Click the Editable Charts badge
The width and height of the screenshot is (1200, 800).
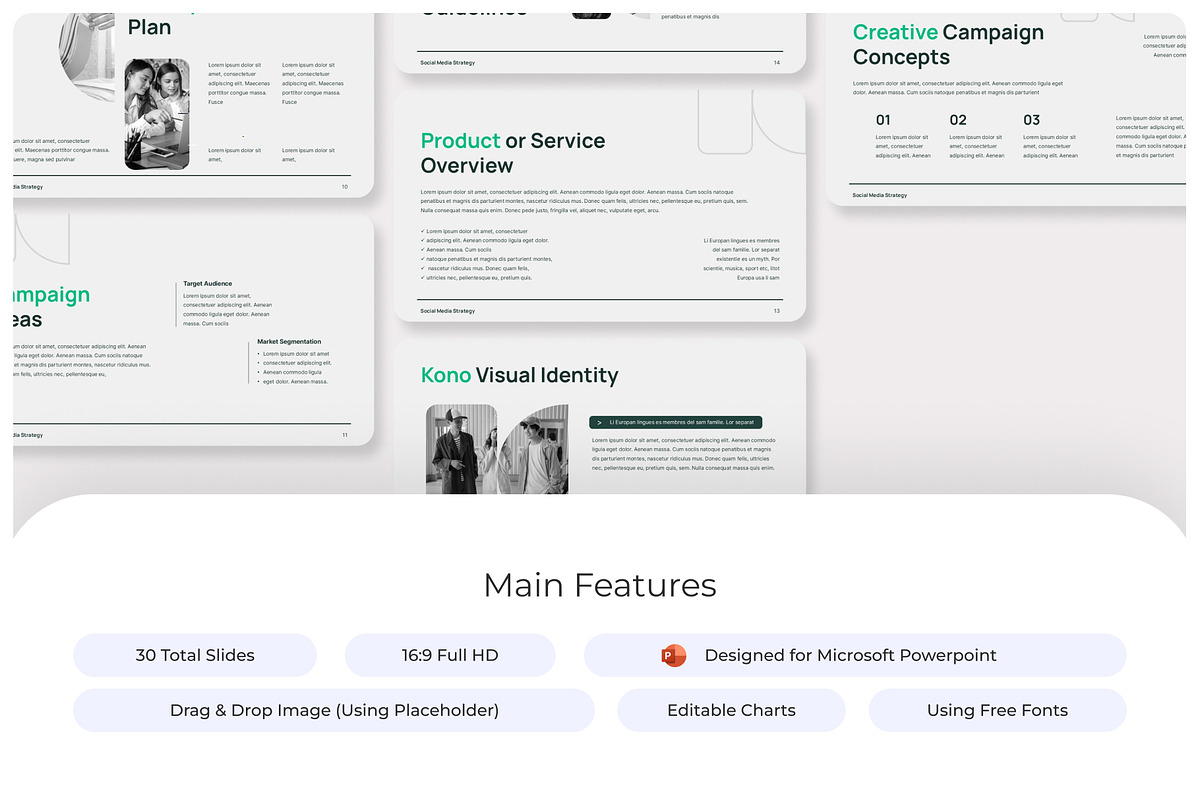[x=731, y=710]
